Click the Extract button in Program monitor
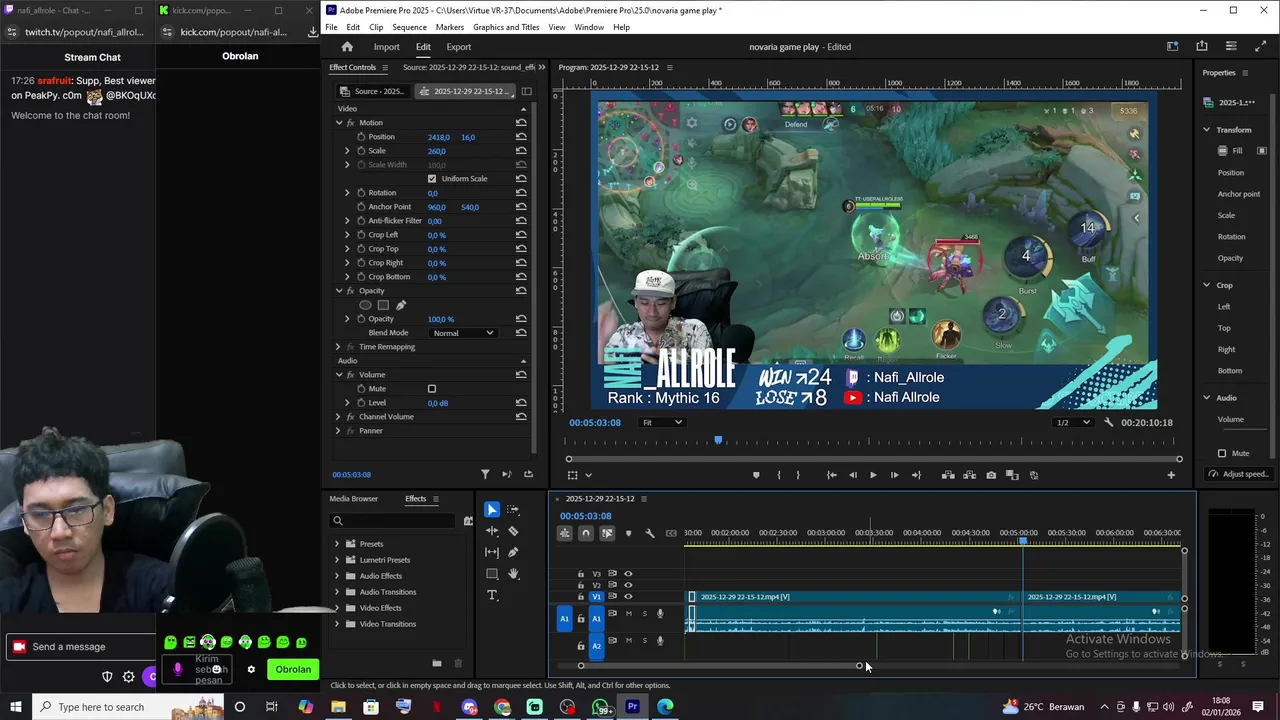Screen dimensions: 1280x720 (x=969, y=475)
